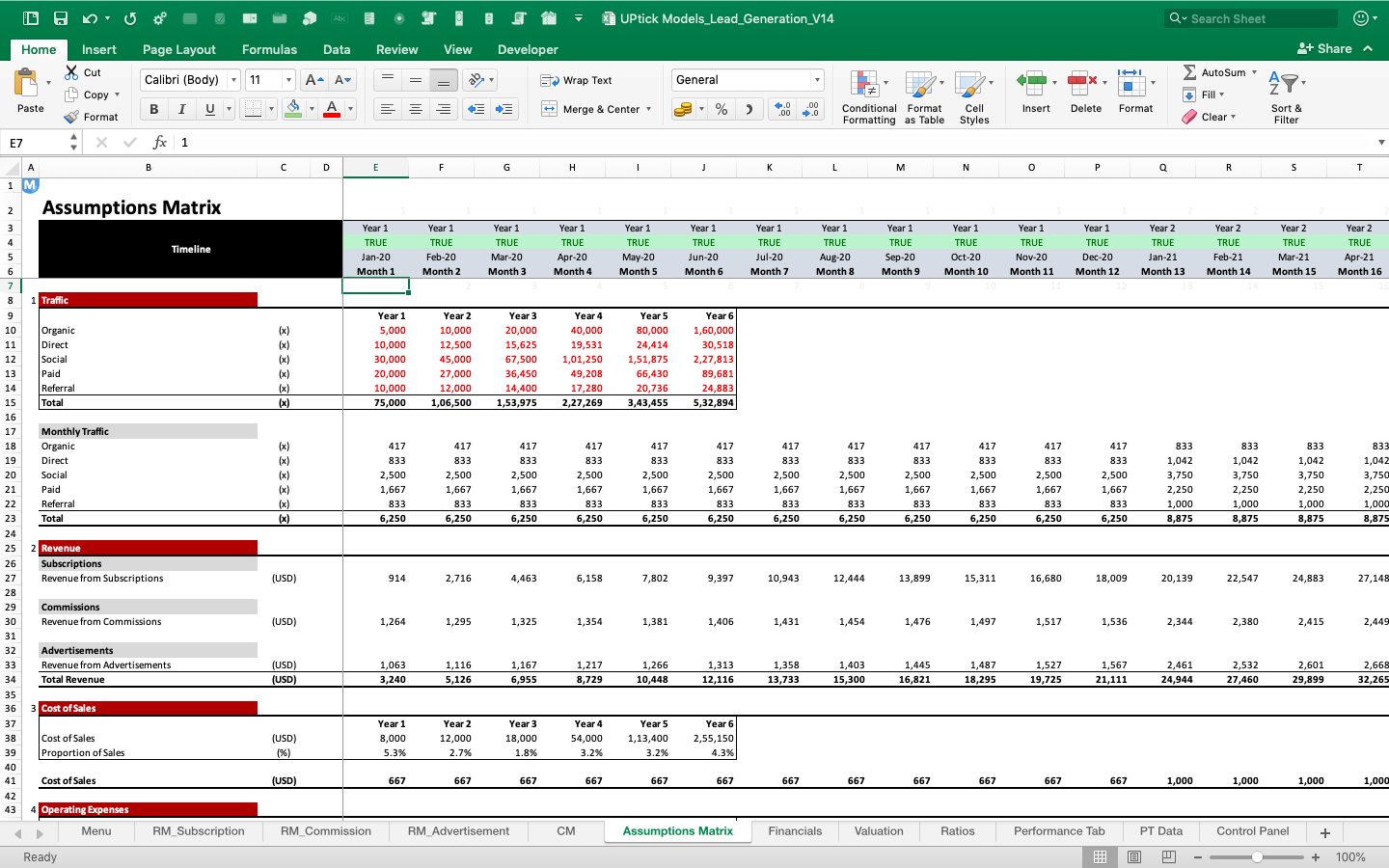Expand Clear dropdown arrow
The image size is (1389, 868).
pos(1233,117)
